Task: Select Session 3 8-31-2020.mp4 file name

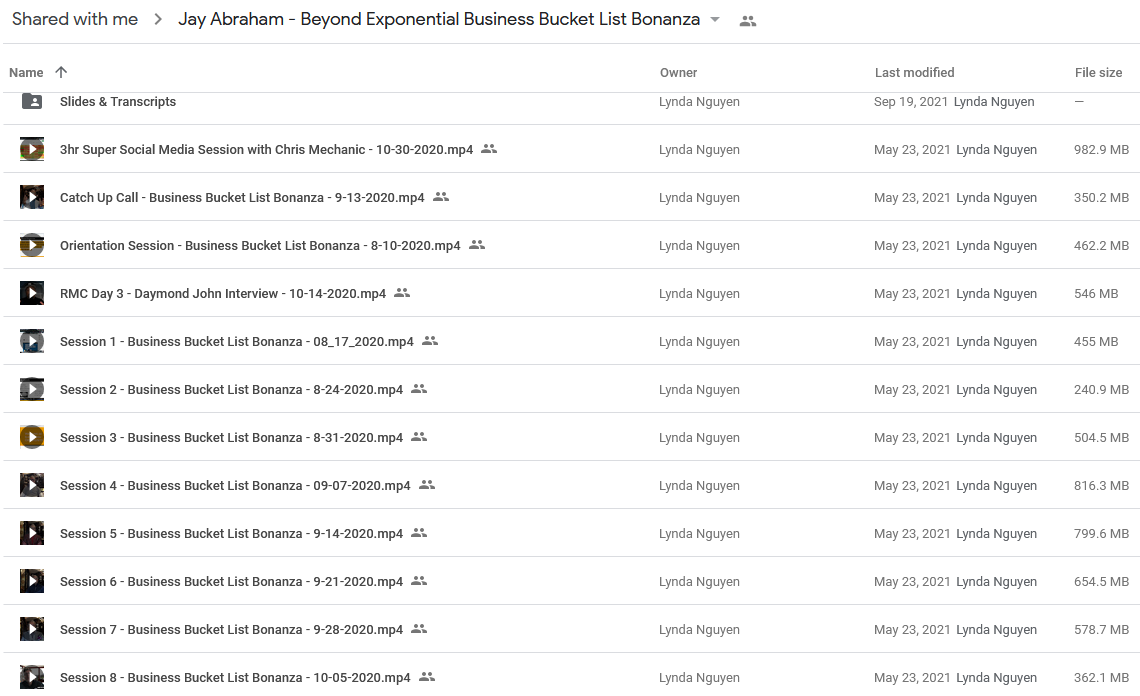Action: [x=231, y=438]
